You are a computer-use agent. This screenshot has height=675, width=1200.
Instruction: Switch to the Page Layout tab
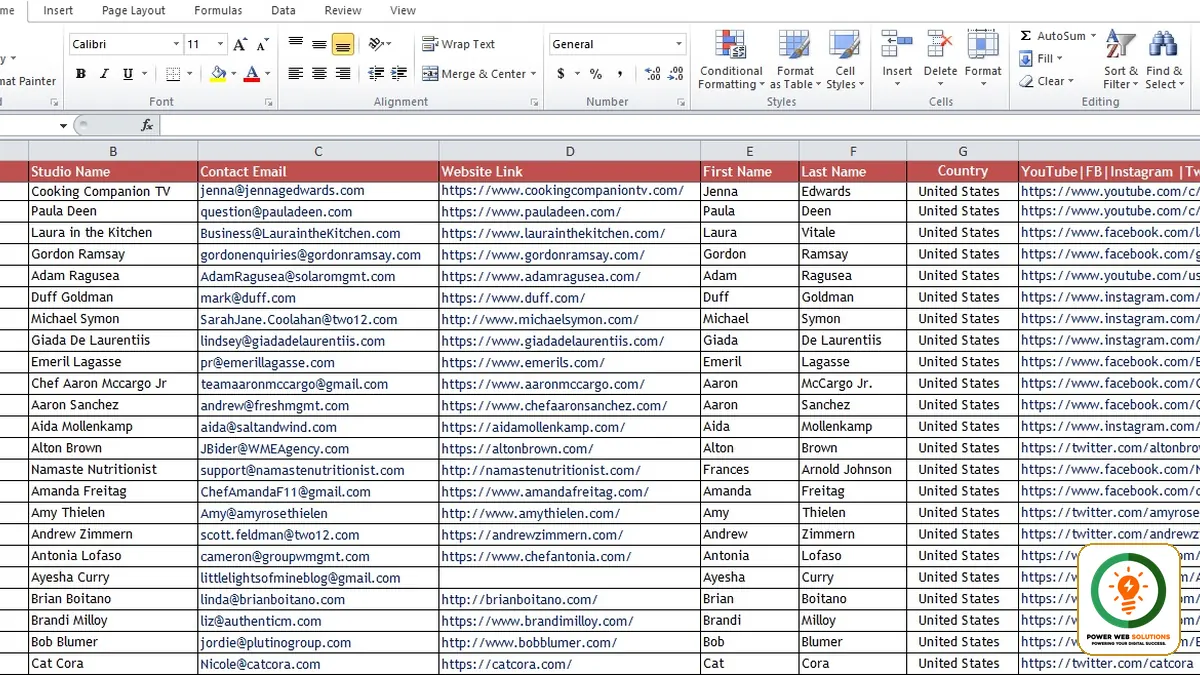point(134,11)
